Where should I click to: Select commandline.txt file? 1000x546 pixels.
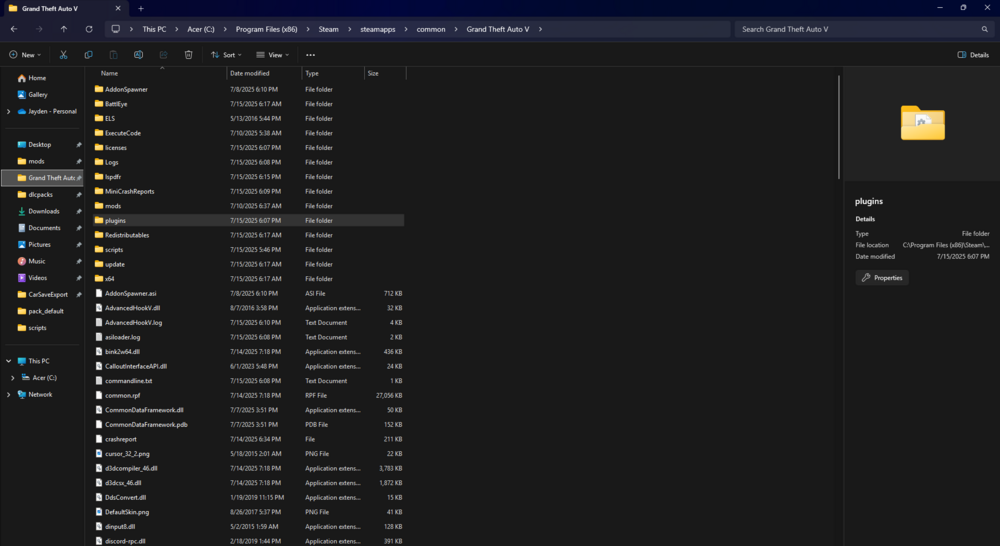[x=249, y=381]
